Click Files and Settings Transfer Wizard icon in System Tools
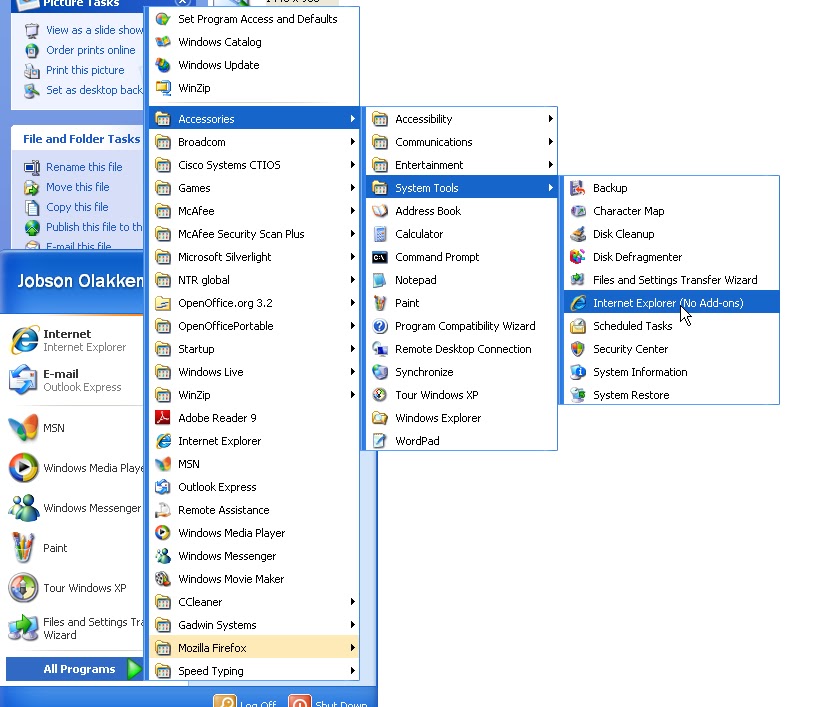The image size is (820, 707). click(x=577, y=280)
